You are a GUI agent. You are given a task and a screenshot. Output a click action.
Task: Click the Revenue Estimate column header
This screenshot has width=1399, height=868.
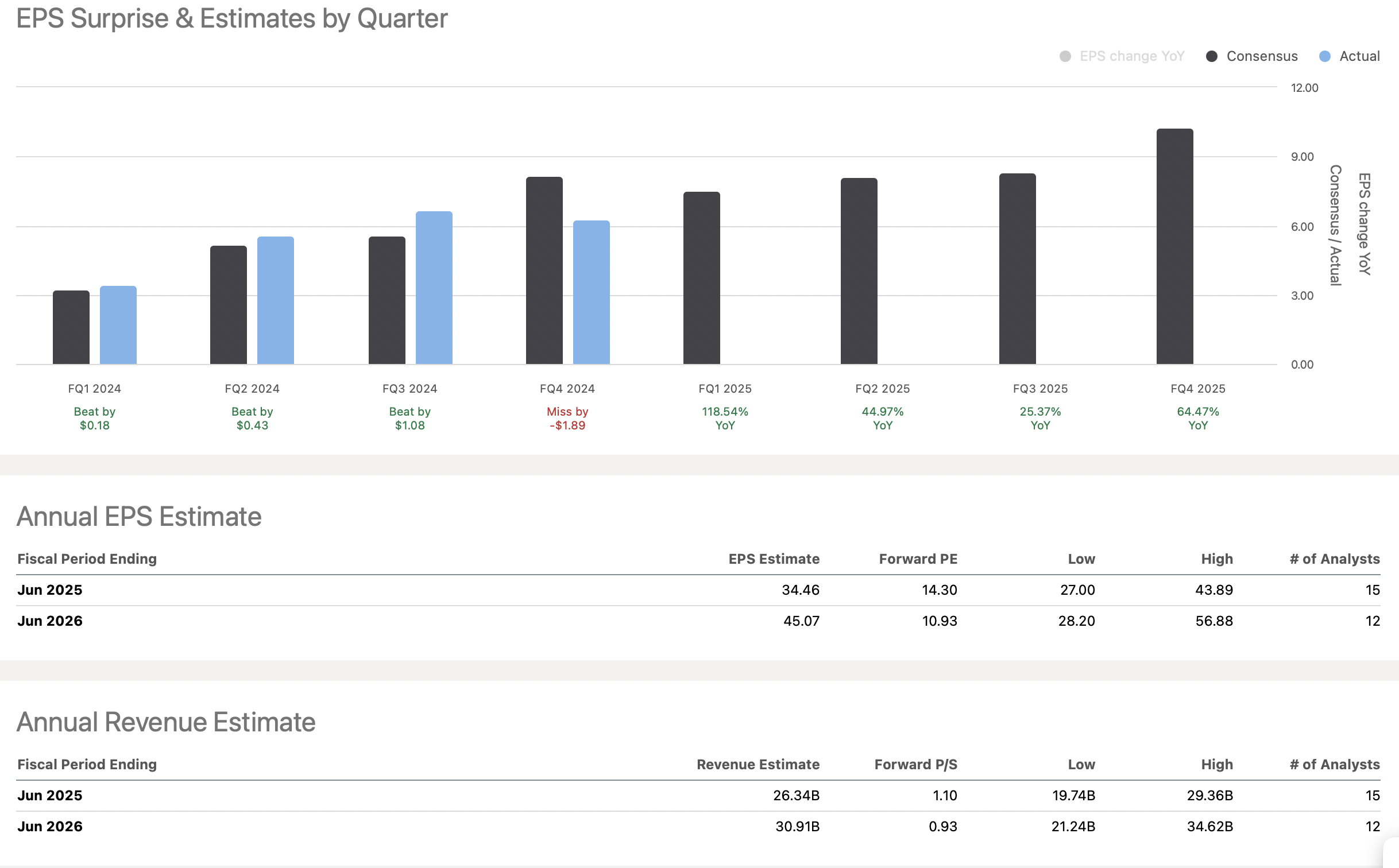tap(758, 764)
